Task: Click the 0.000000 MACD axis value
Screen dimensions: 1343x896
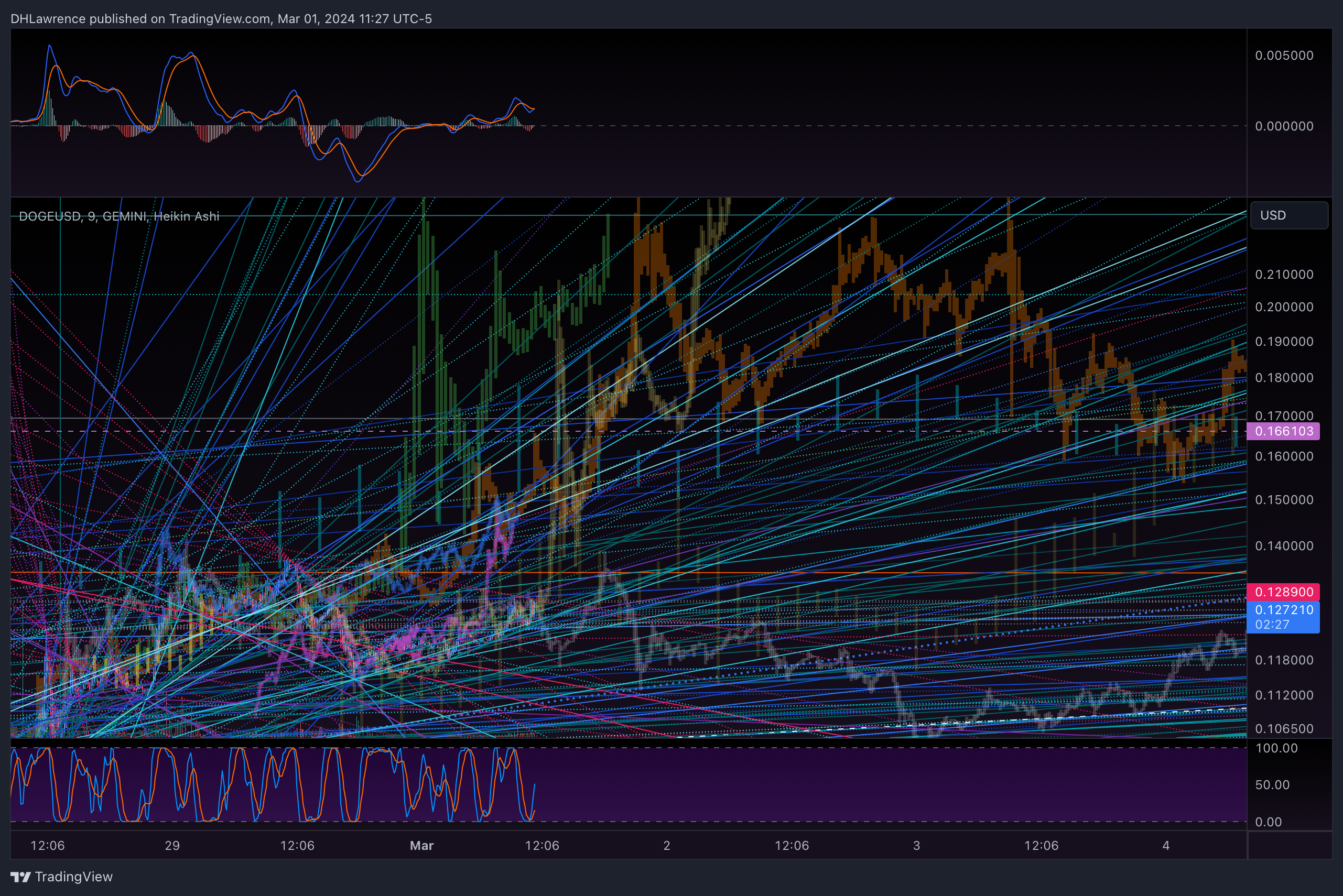Action: [1284, 126]
